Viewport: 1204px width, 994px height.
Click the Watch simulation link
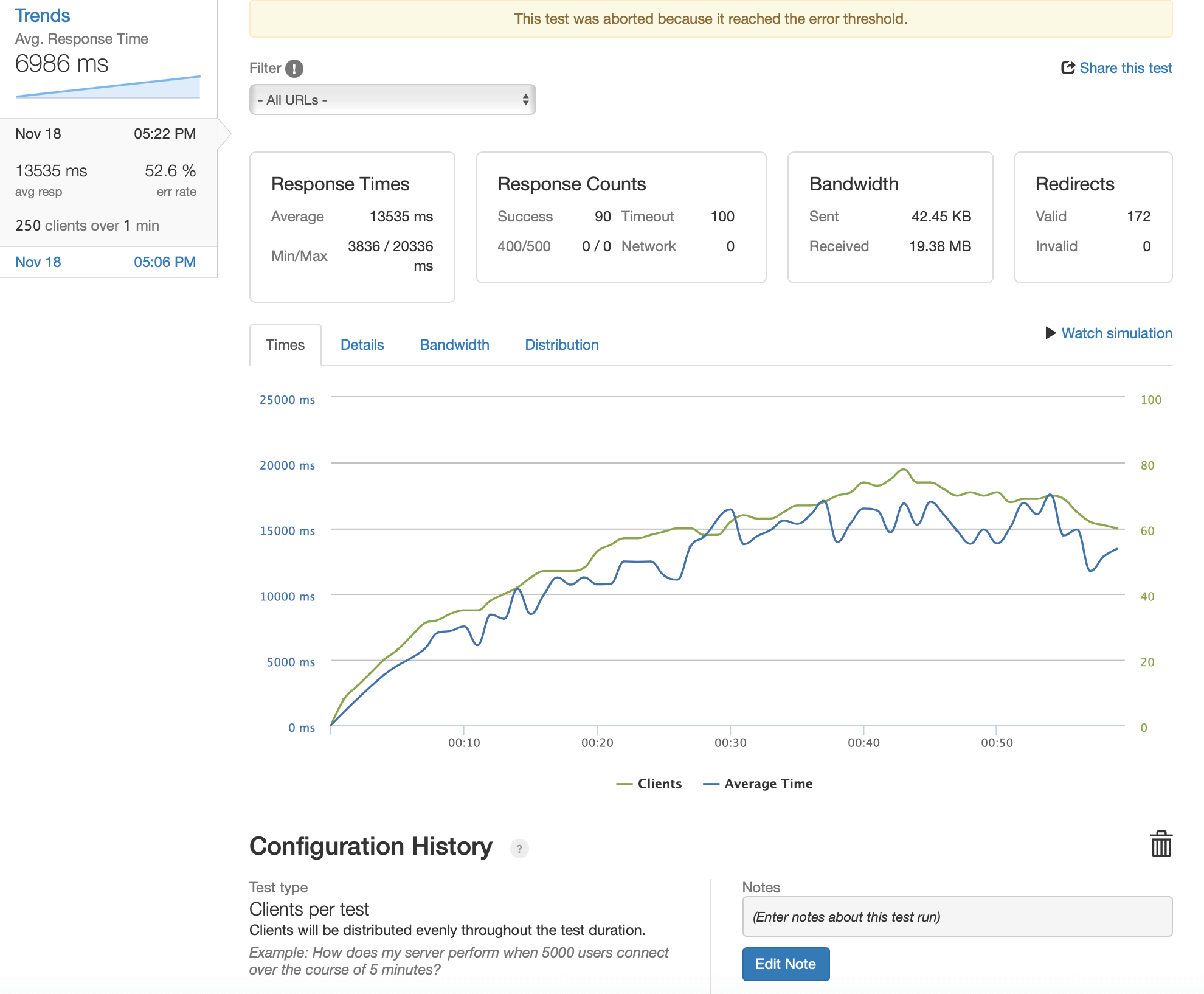pos(1116,333)
